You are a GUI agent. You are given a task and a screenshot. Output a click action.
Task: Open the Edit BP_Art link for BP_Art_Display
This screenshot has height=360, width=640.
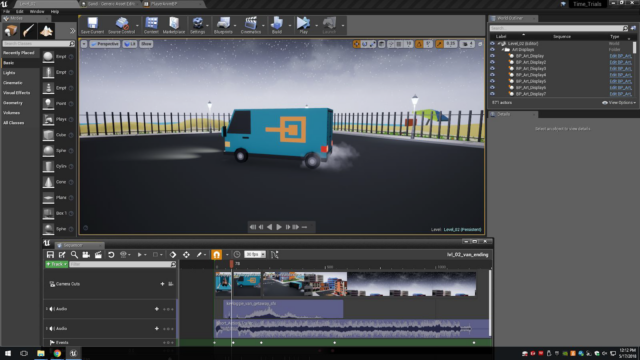(x=620, y=56)
